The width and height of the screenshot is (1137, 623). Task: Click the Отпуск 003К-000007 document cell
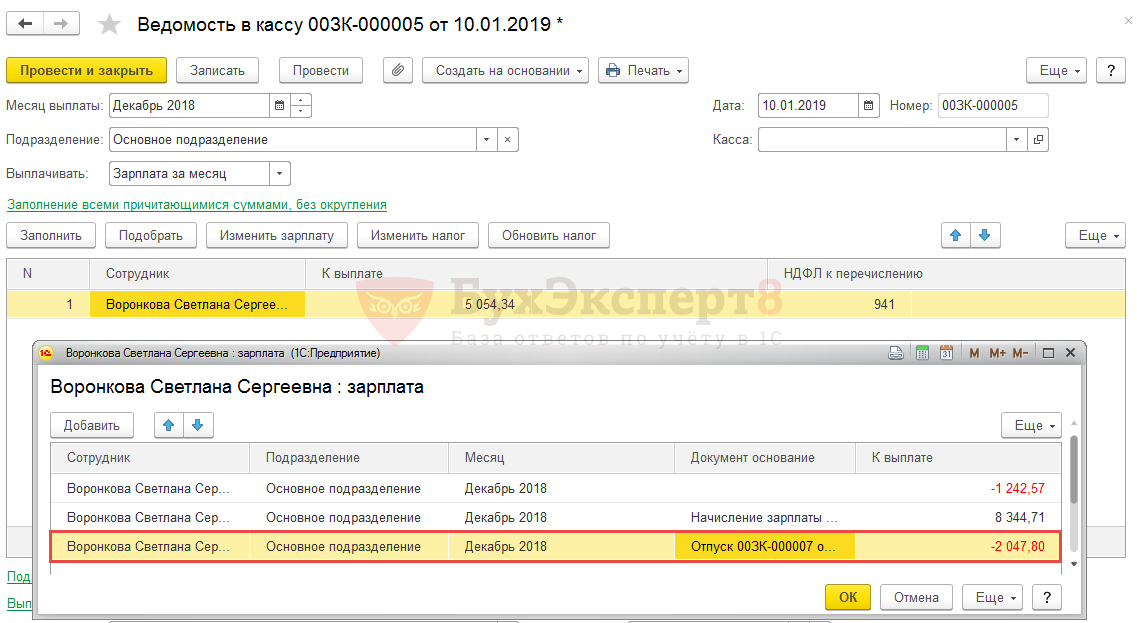coord(764,546)
